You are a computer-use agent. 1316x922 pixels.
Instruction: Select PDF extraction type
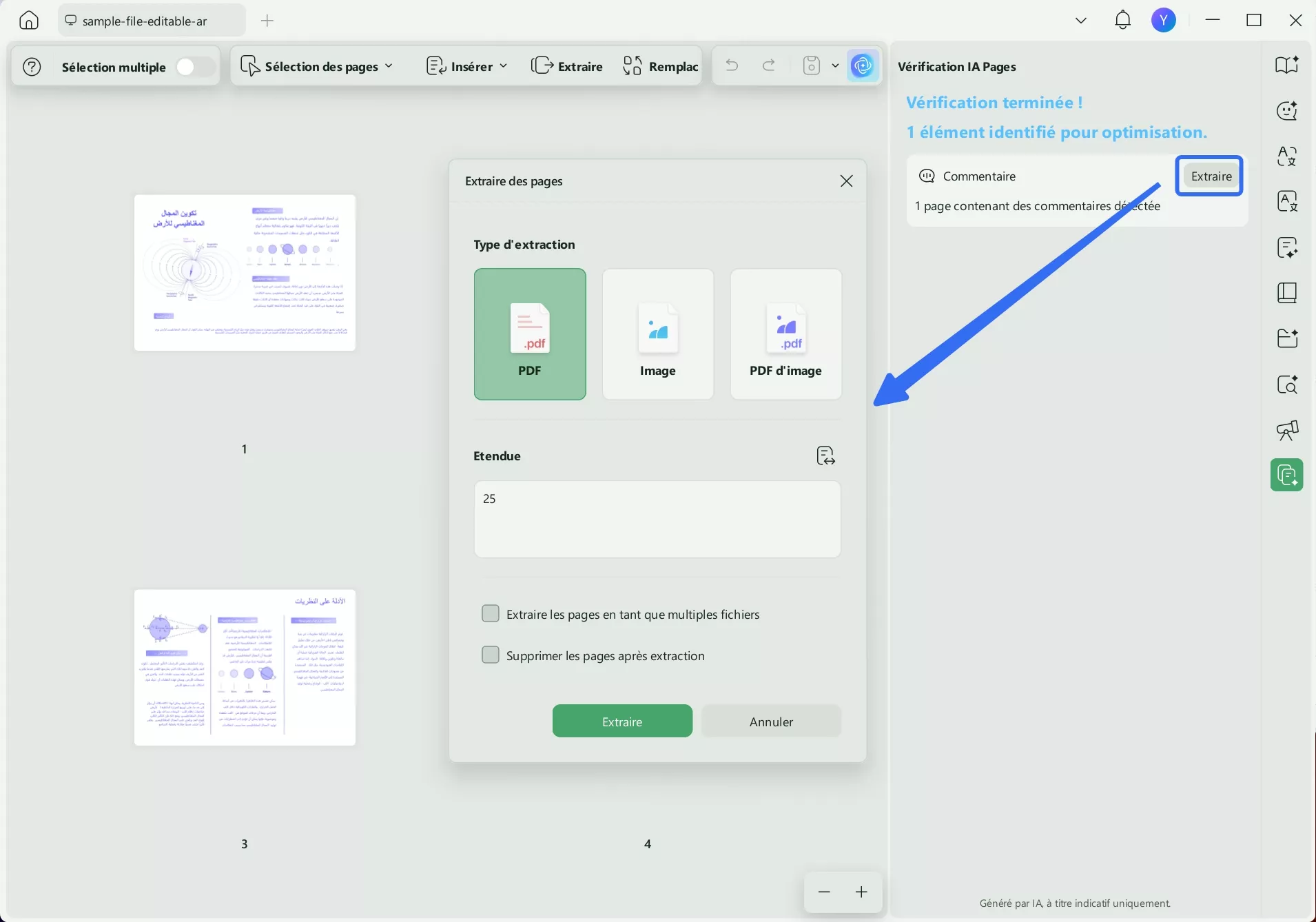pos(530,334)
